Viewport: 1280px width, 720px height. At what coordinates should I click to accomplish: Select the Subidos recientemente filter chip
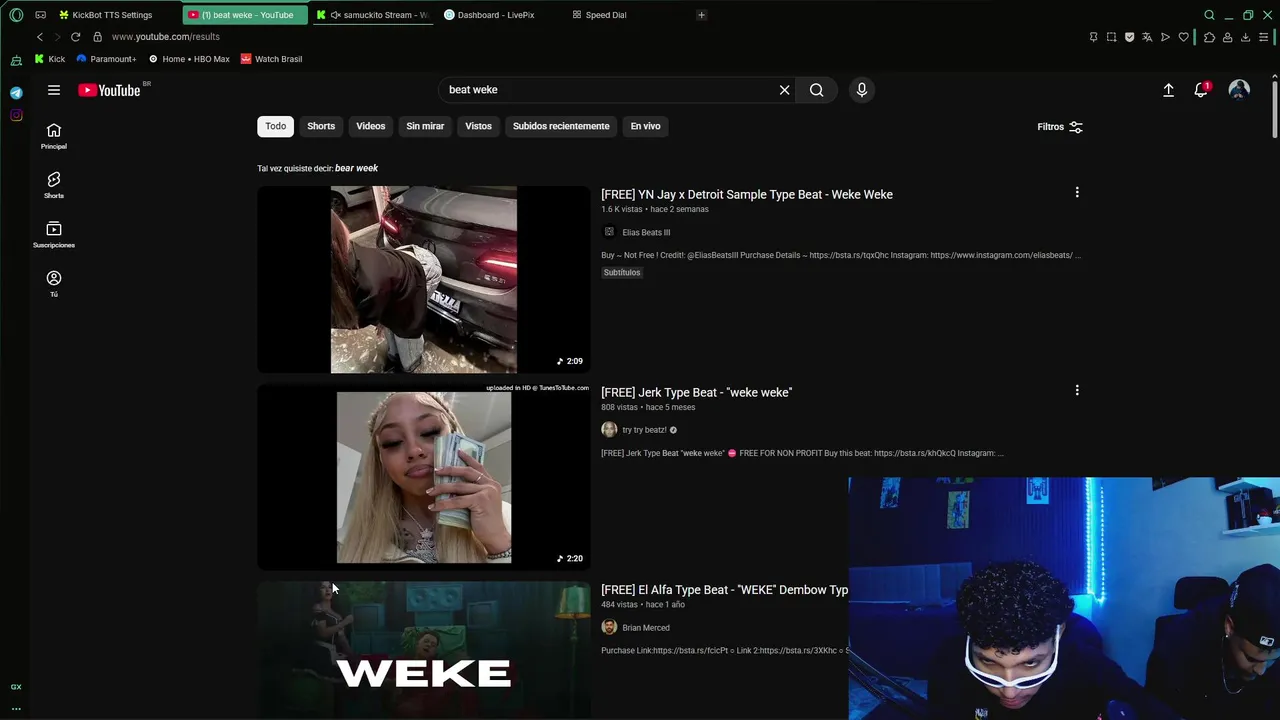561,126
